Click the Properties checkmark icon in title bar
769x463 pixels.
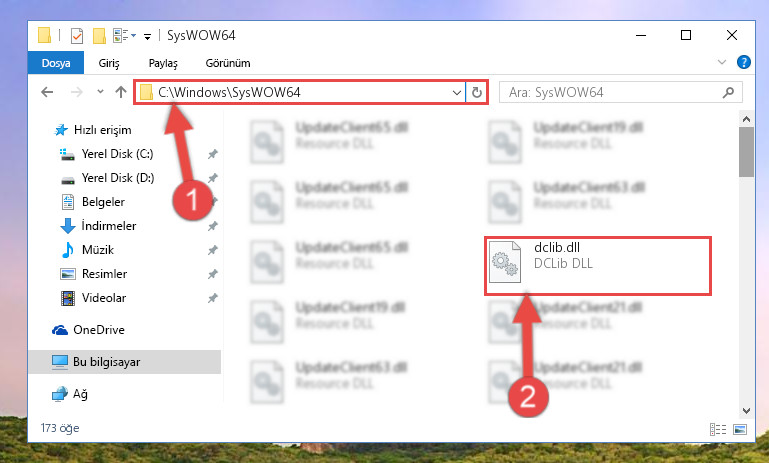[x=77, y=36]
